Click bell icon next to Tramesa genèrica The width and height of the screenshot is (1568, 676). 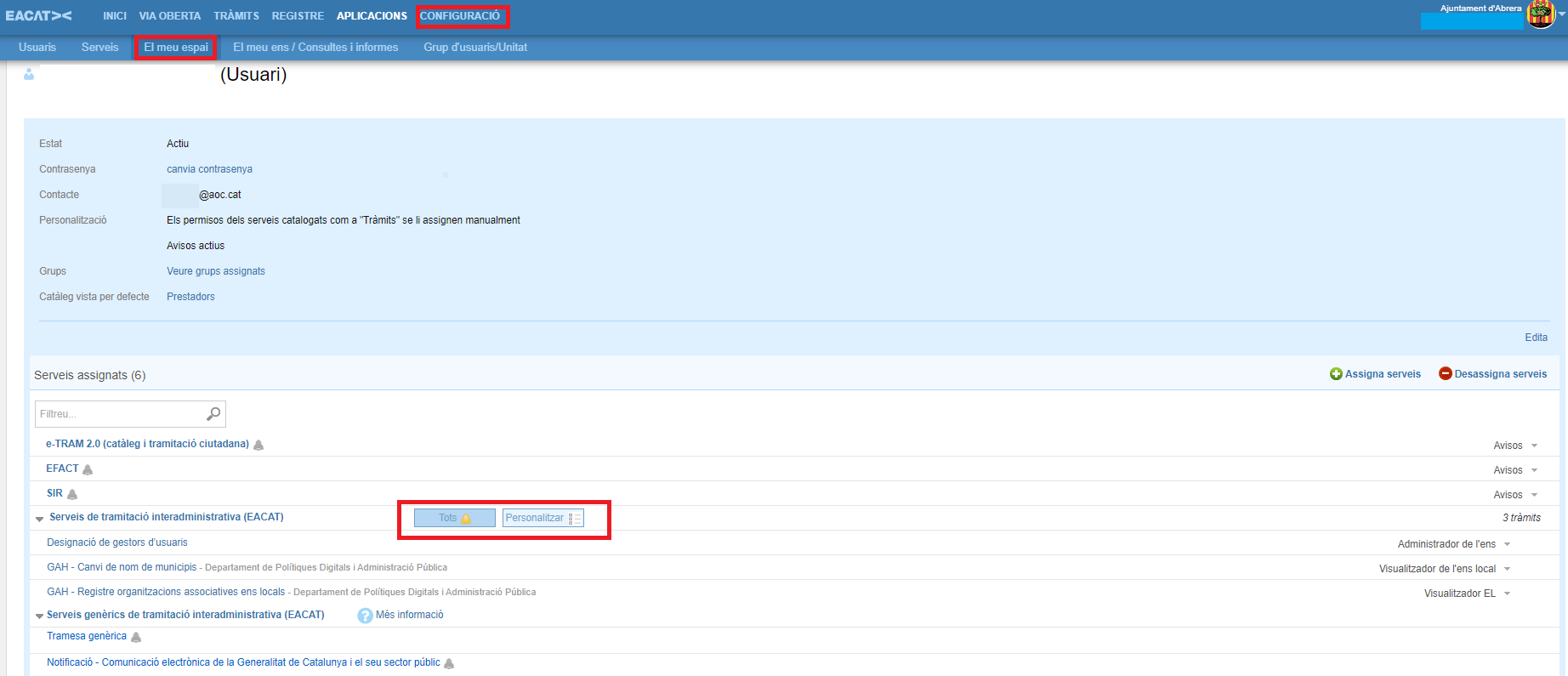coord(136,637)
